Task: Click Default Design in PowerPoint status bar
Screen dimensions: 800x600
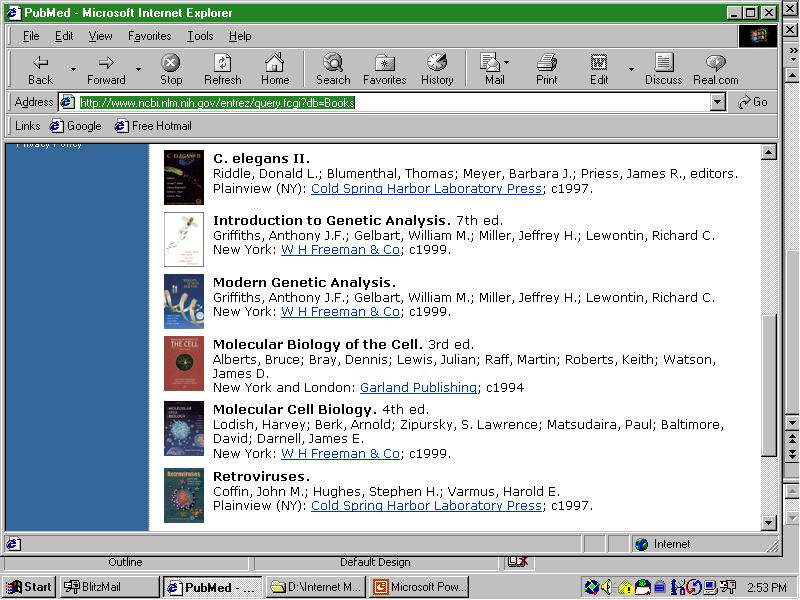Action: pyautogui.click(x=375, y=562)
